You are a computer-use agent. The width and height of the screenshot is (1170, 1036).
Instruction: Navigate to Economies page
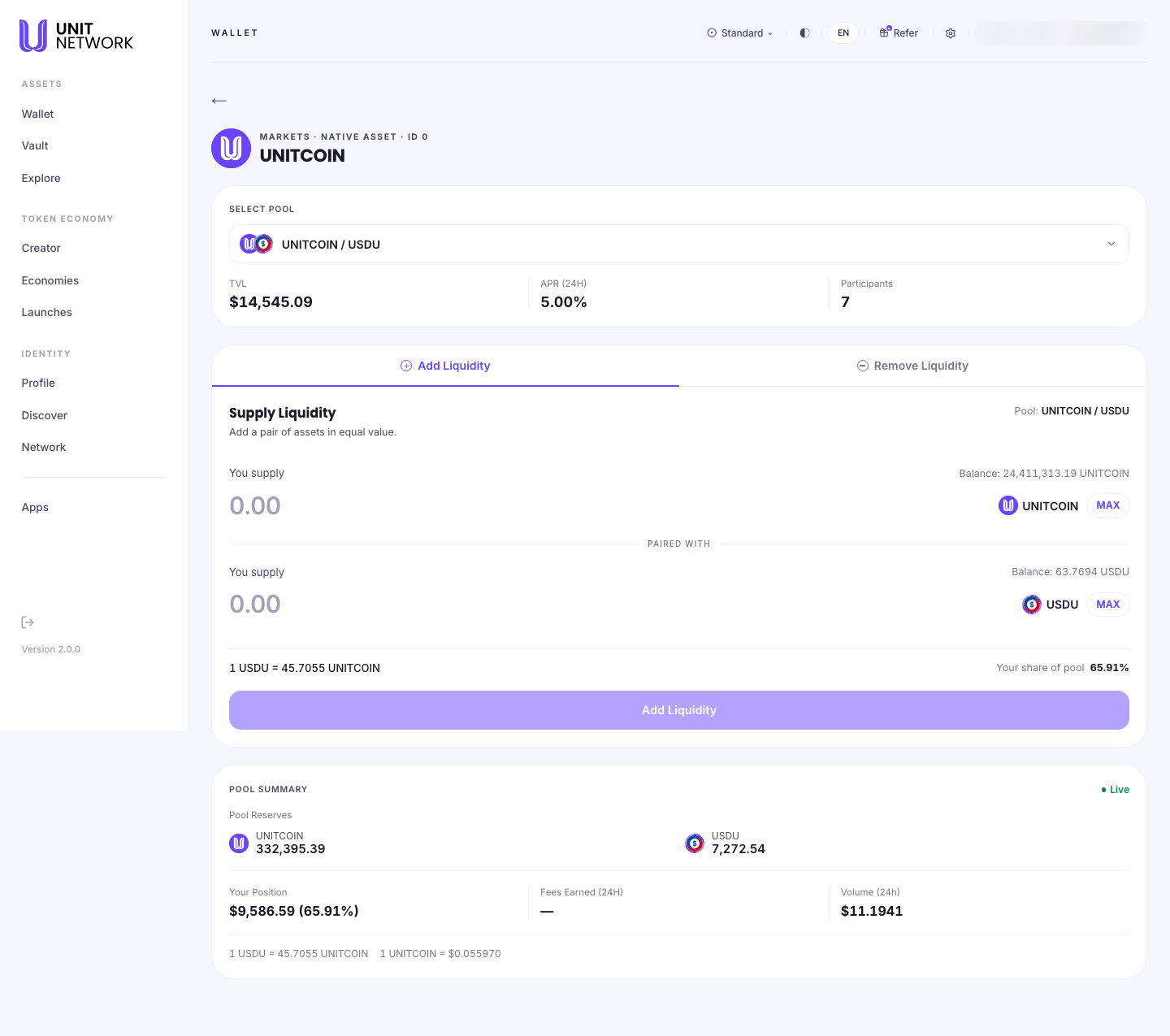click(50, 281)
